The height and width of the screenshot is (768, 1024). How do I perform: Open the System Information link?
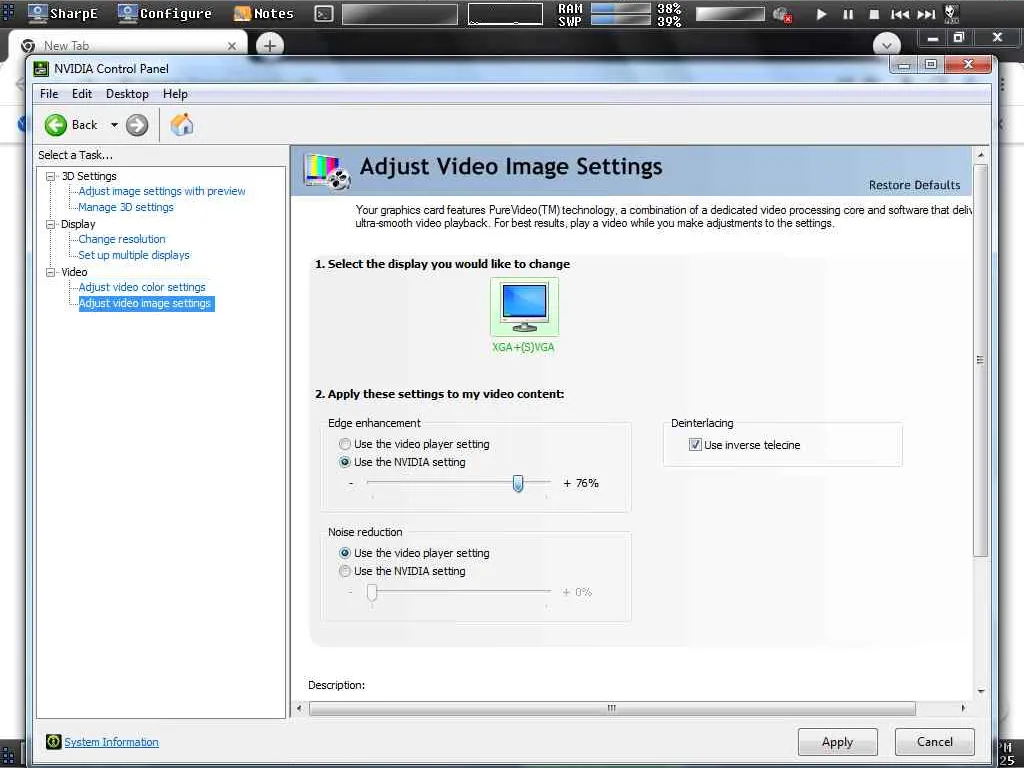point(112,742)
